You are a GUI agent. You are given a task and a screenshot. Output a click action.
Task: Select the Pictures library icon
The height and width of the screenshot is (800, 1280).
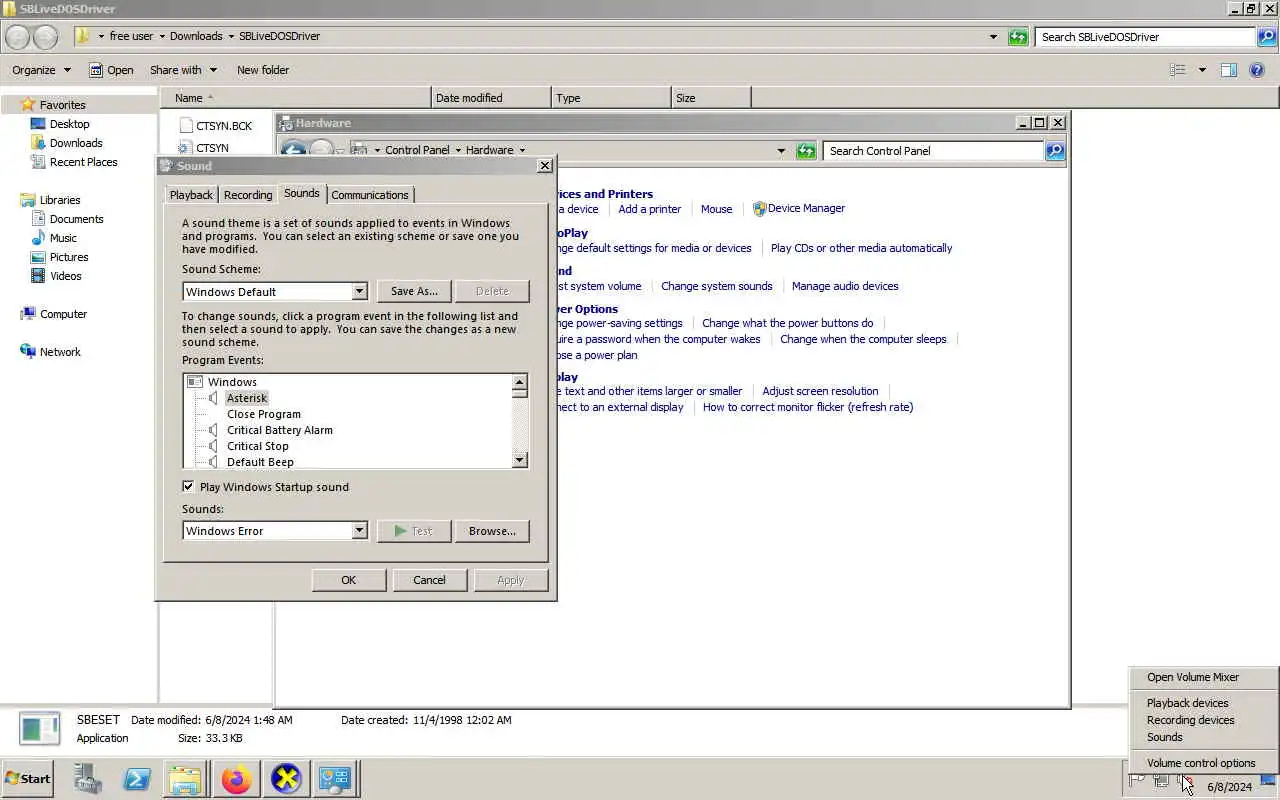coord(38,257)
